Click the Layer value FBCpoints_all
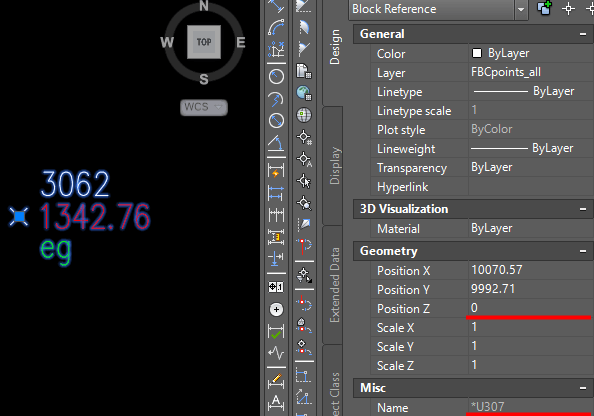This screenshot has width=594, height=416. 506,72
